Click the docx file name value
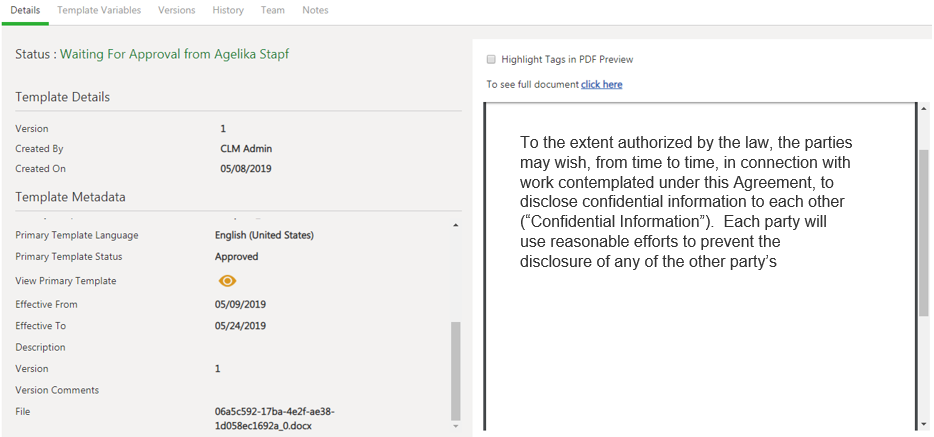 pos(275,418)
